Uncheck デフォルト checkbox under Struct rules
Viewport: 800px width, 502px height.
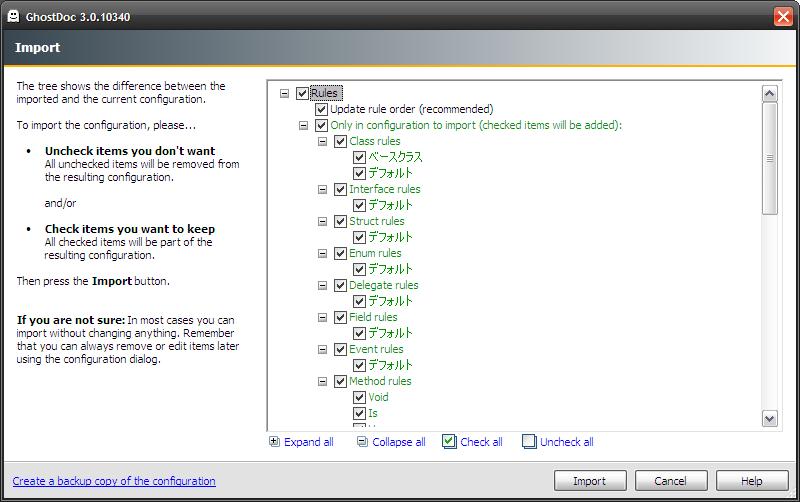[359, 237]
